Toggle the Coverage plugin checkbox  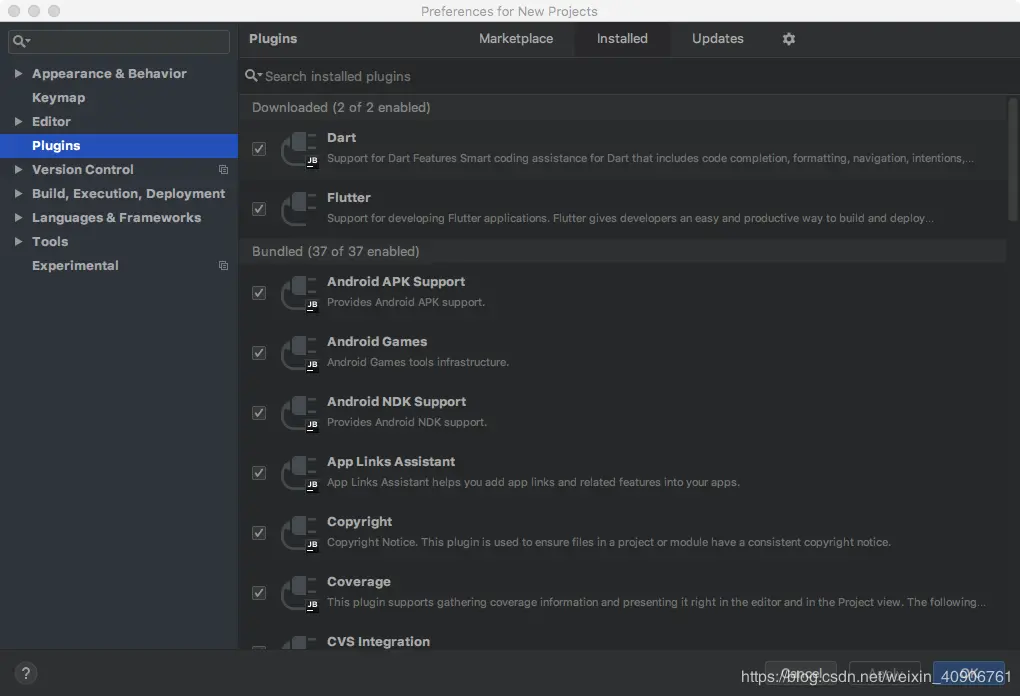[259, 593]
